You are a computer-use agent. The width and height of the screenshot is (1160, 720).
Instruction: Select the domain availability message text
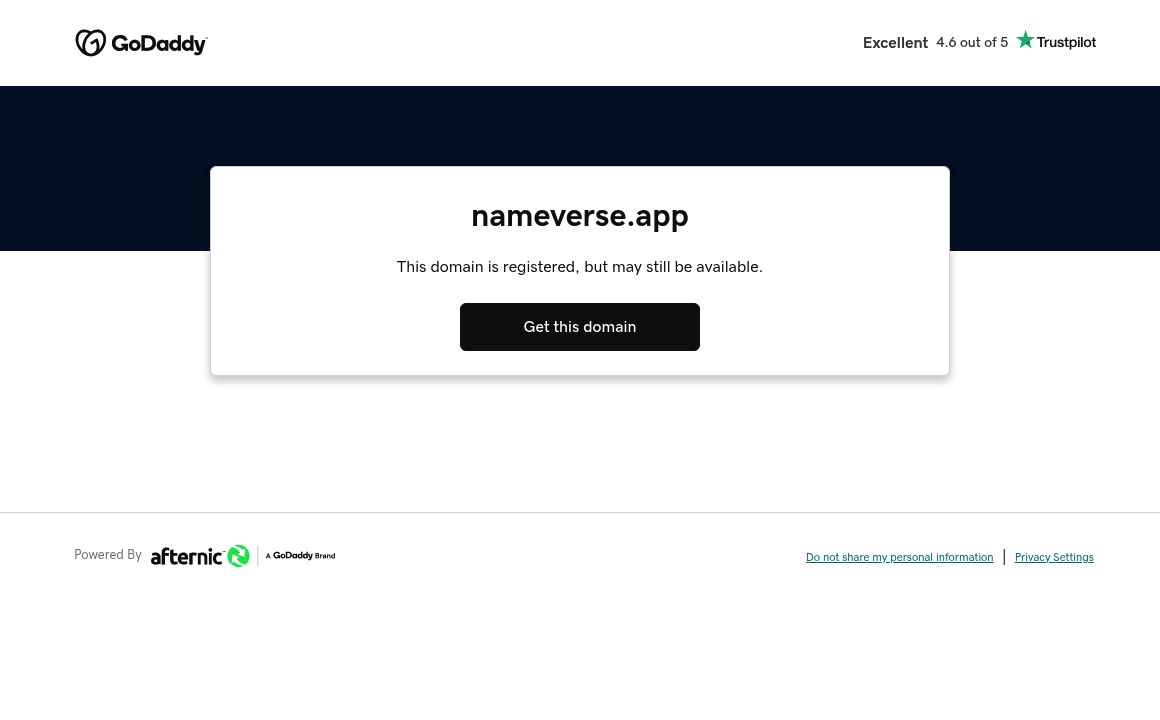coord(580,266)
